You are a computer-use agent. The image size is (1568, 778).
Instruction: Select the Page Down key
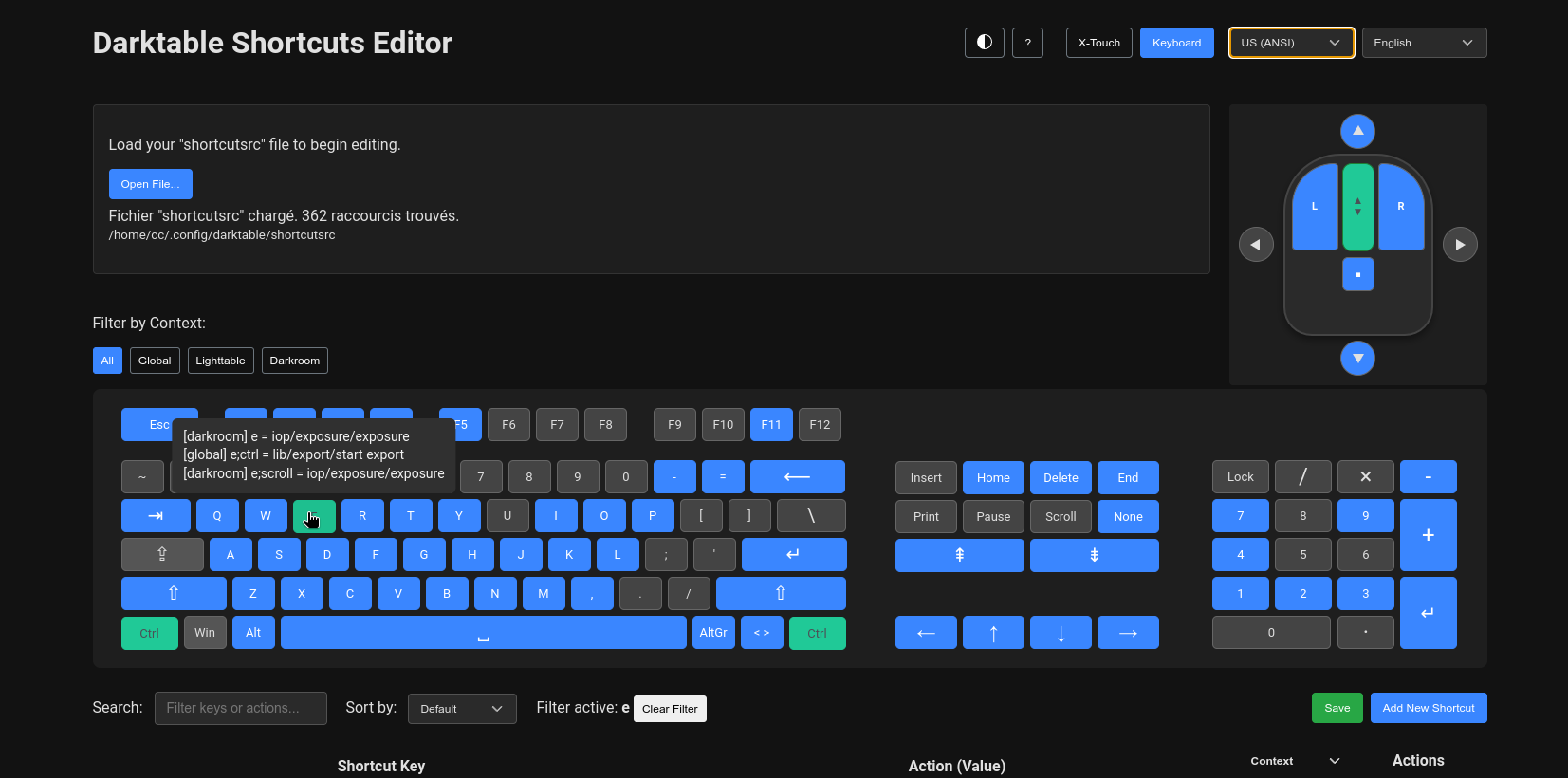(x=1094, y=555)
